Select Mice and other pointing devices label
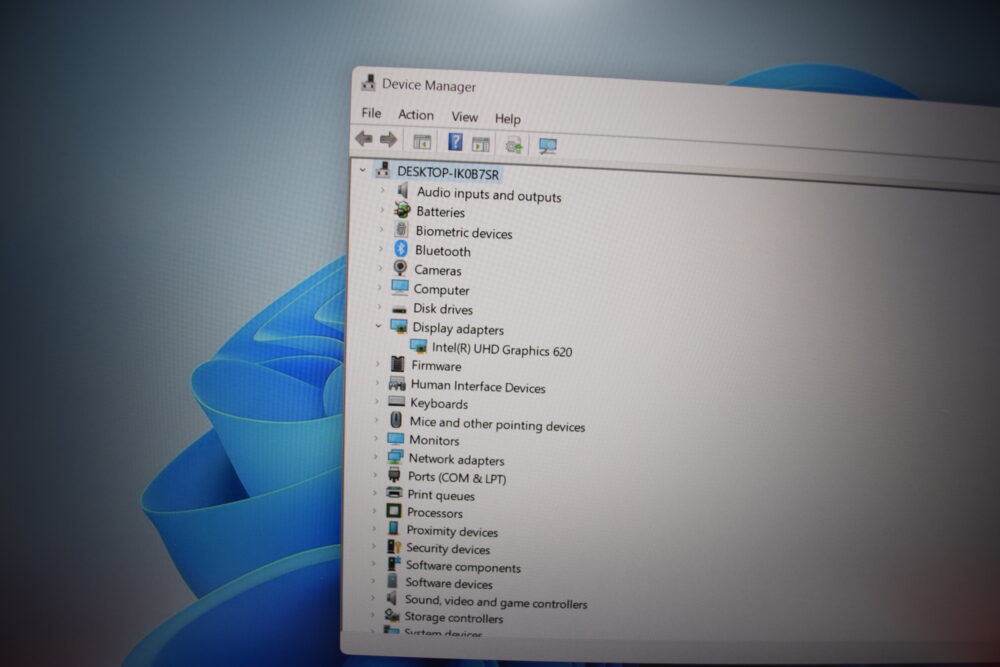This screenshot has width=1000, height=667. [497, 423]
